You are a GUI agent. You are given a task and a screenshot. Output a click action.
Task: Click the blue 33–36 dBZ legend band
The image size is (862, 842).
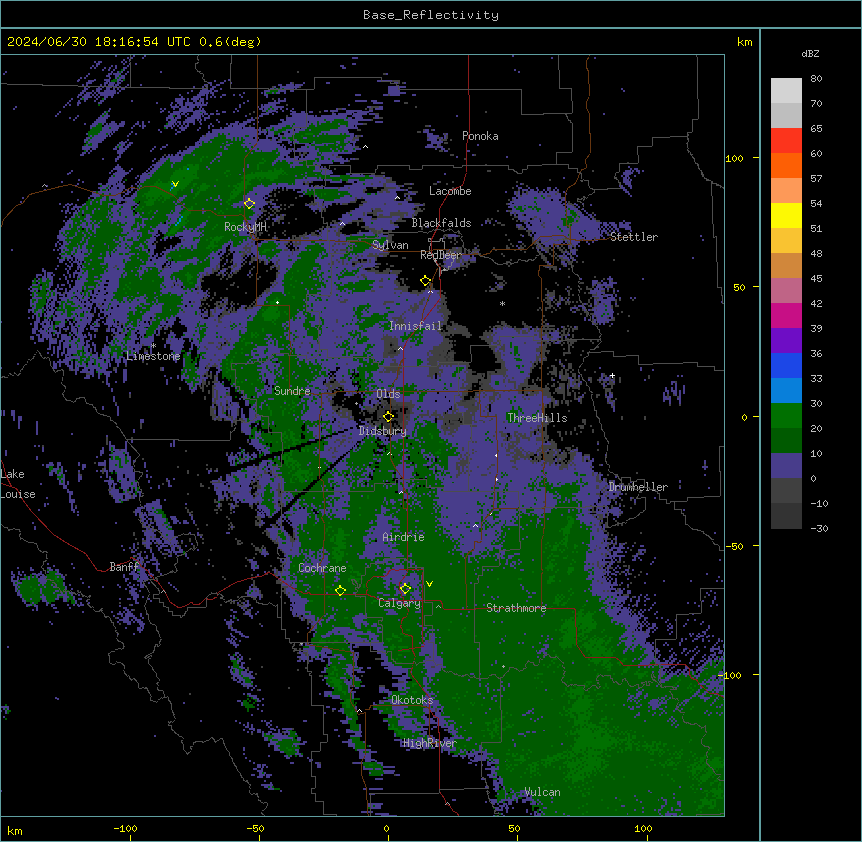click(786, 366)
